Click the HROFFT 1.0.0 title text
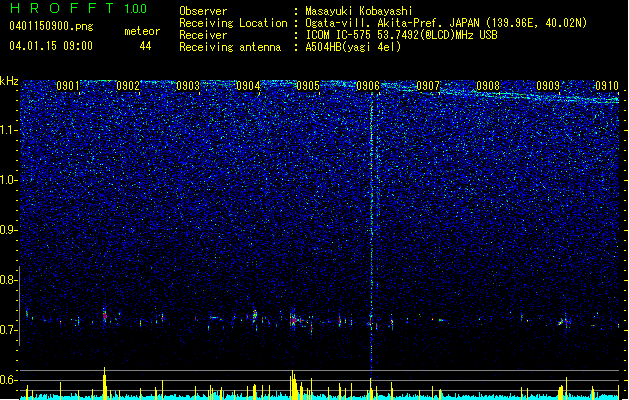This screenshot has height=400, width=629. tap(79, 8)
